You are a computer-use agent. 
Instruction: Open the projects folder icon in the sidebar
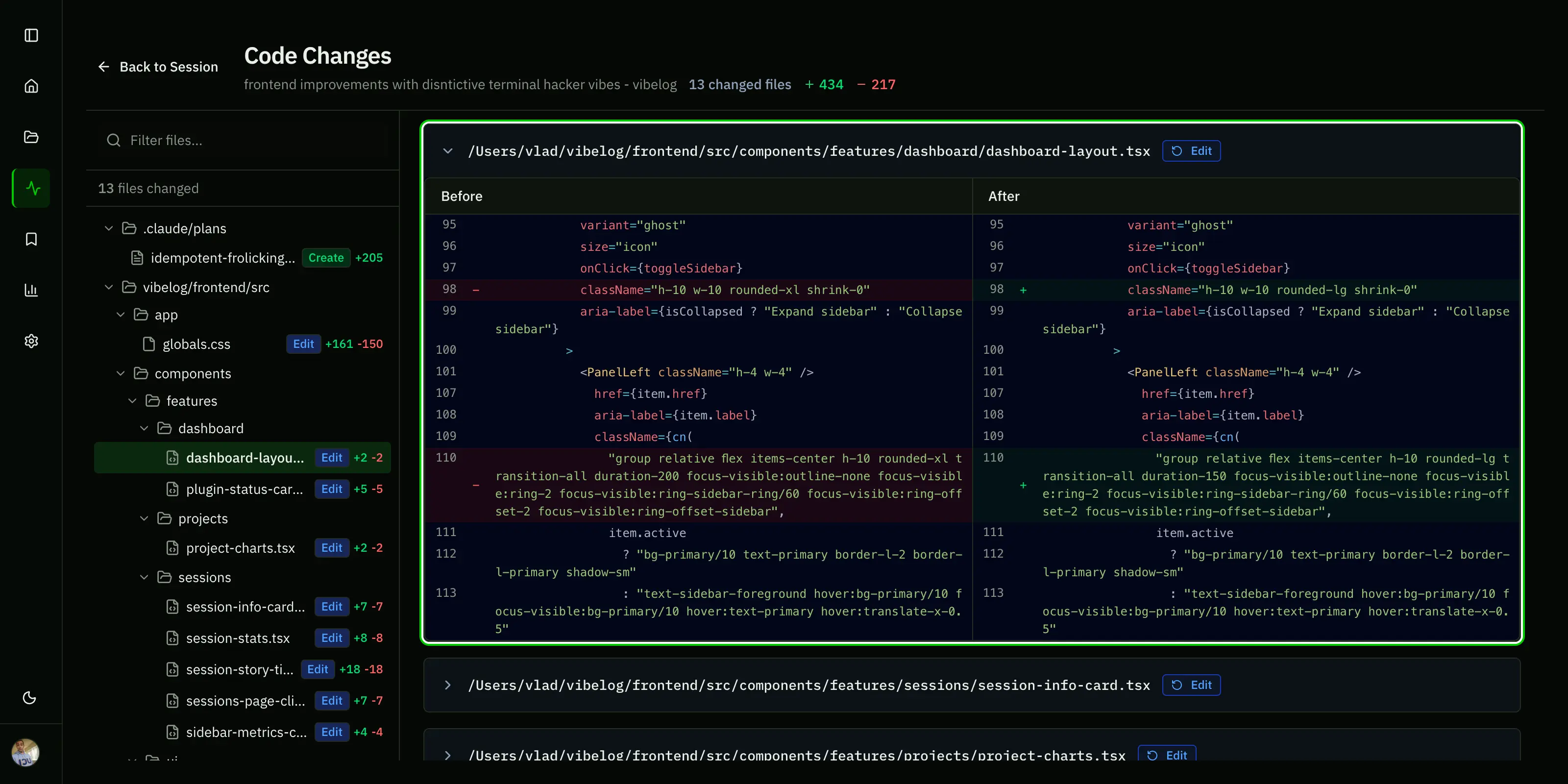pyautogui.click(x=30, y=136)
